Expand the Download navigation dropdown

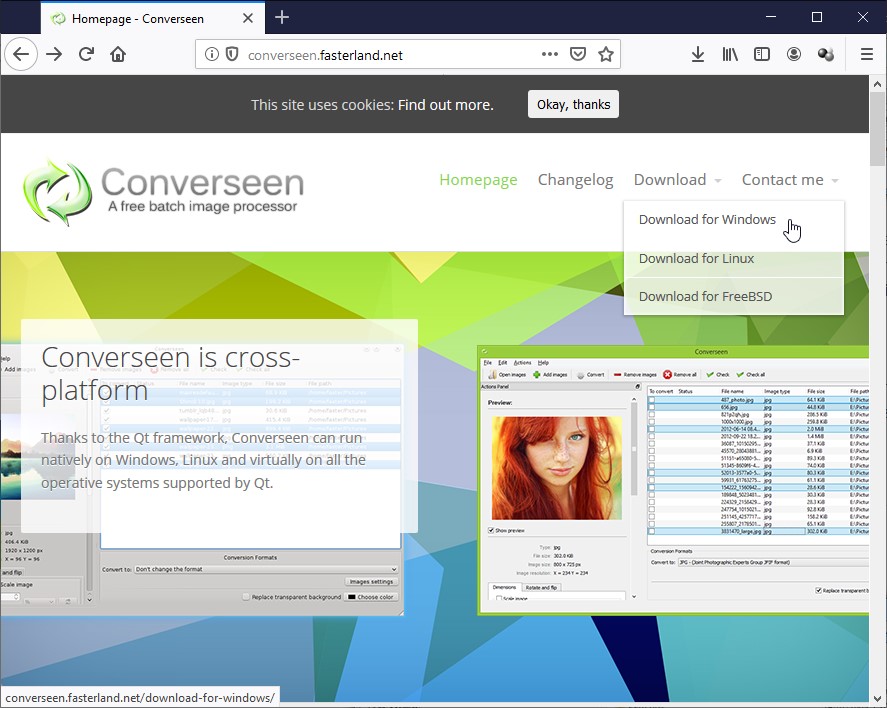(x=677, y=180)
